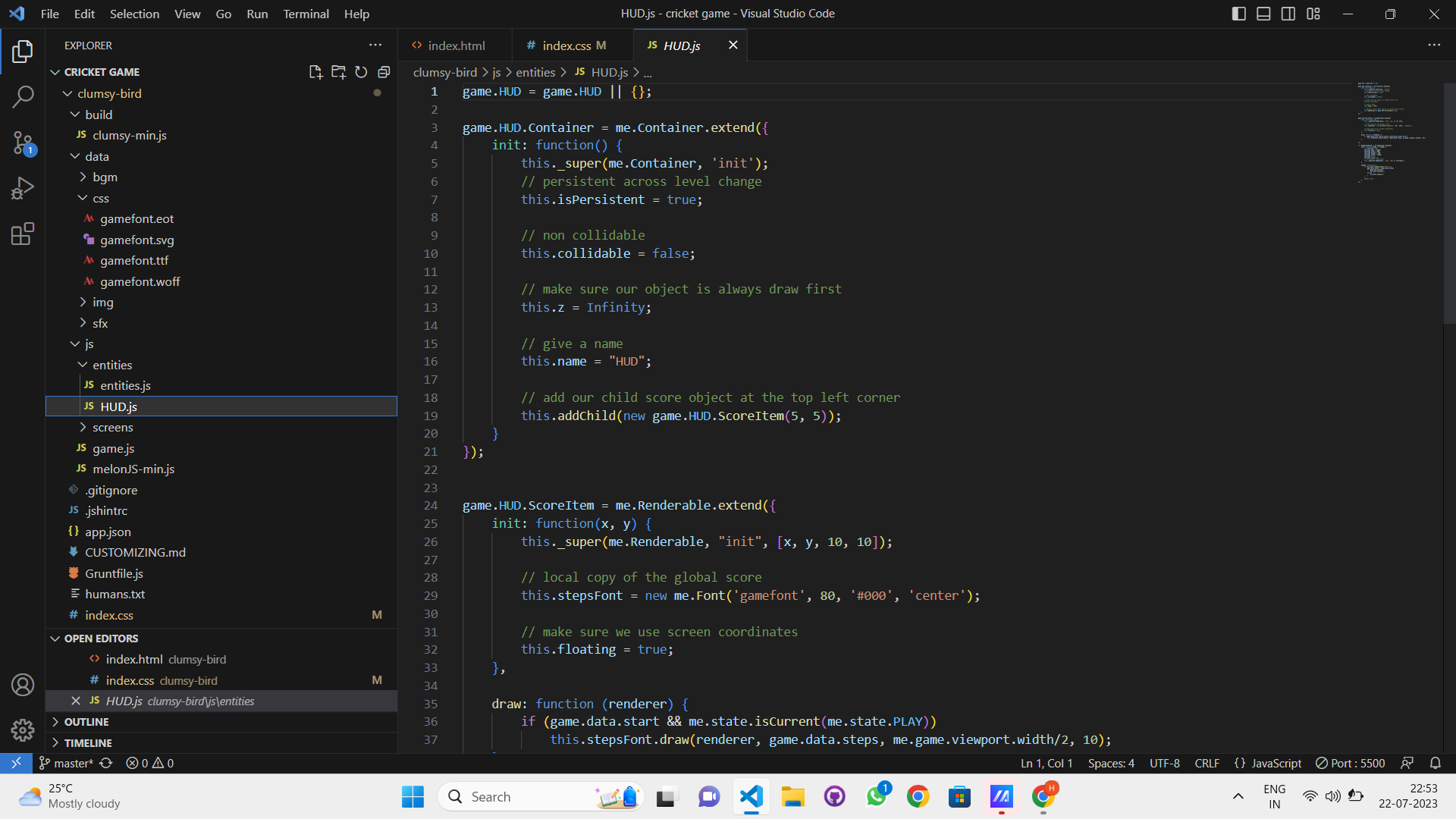
Task: Expand the screens folder
Action: tap(112, 428)
